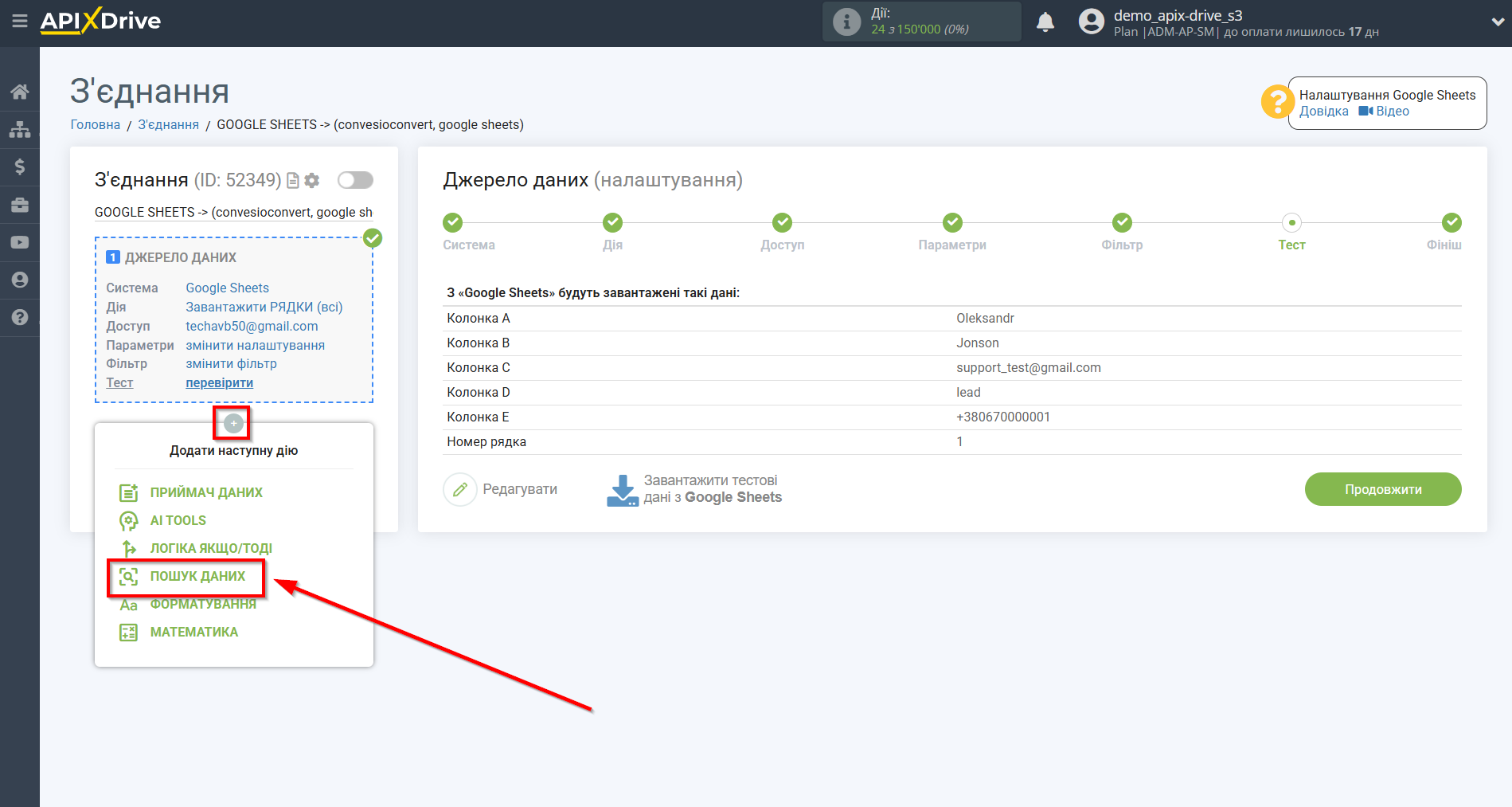Open the connections sitemap icon in the sidebar
1512x807 pixels.
tap(20, 129)
